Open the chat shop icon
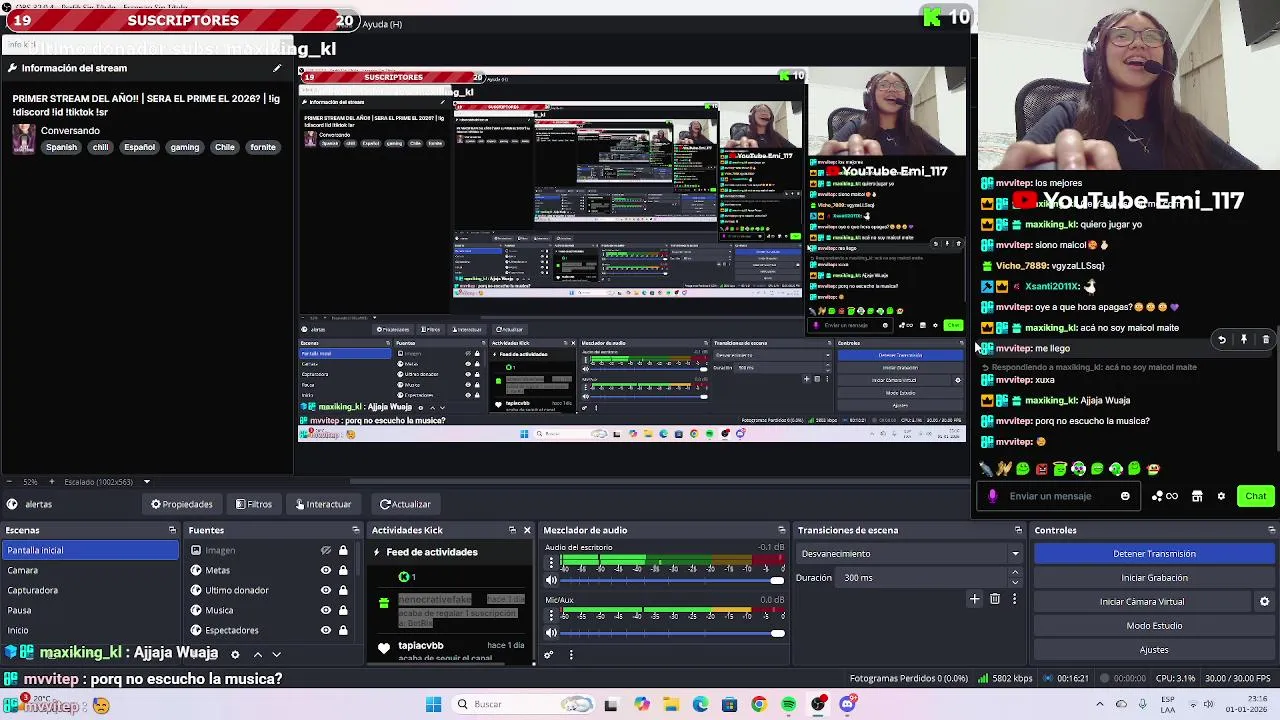 (1197, 496)
